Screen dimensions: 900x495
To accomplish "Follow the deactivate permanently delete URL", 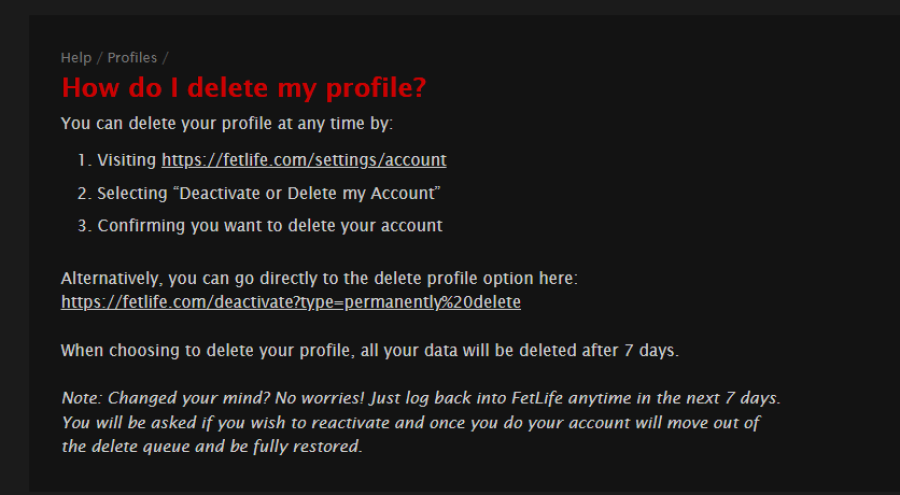I will (x=290, y=301).
